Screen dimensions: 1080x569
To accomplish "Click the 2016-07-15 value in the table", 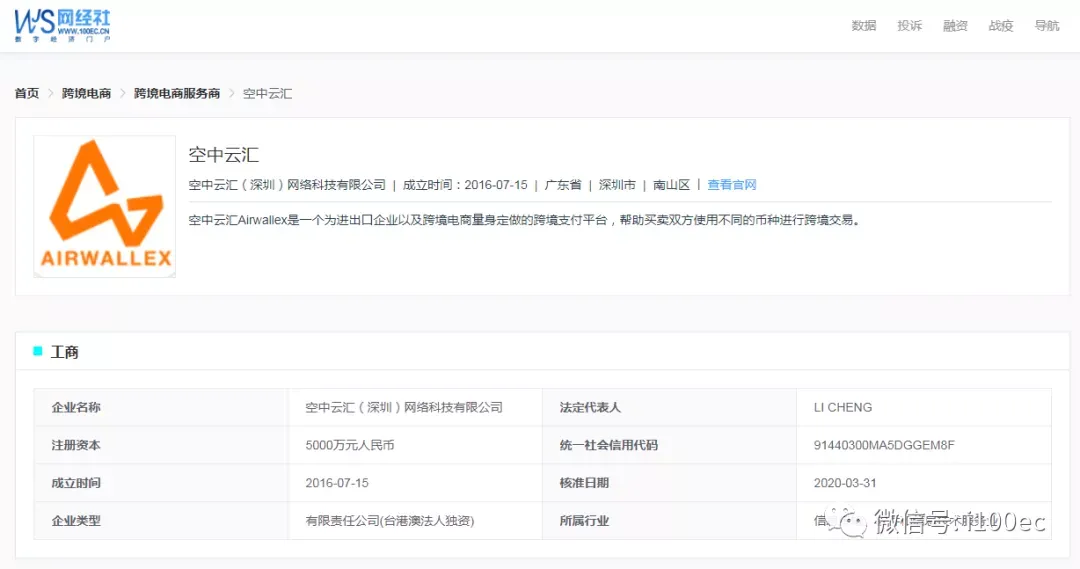I will pos(337,483).
